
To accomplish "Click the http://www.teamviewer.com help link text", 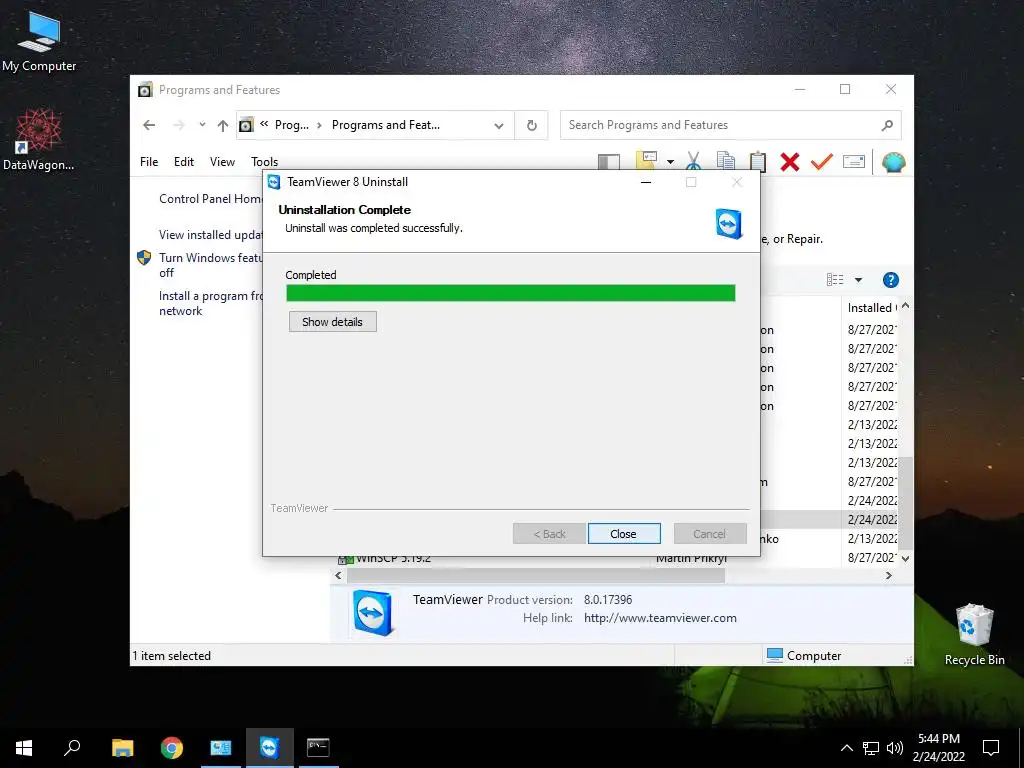I will [660, 618].
